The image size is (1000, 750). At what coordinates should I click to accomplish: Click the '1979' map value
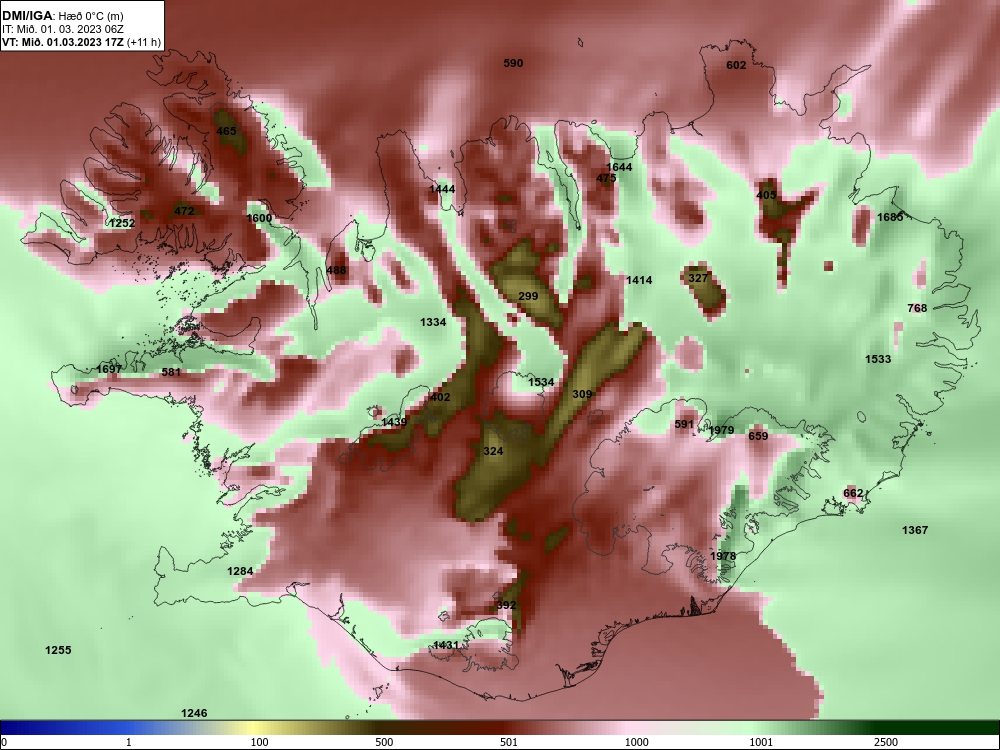point(721,430)
